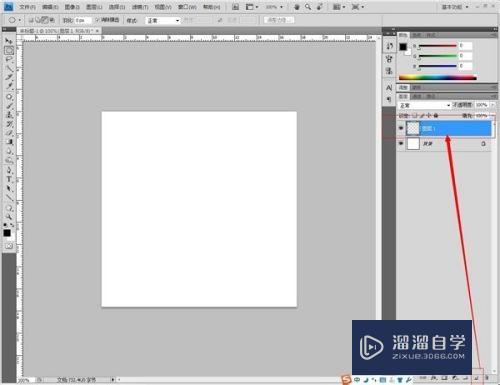The width and height of the screenshot is (500, 385).
Task: Select the Pen tool
Action: pos(9,170)
